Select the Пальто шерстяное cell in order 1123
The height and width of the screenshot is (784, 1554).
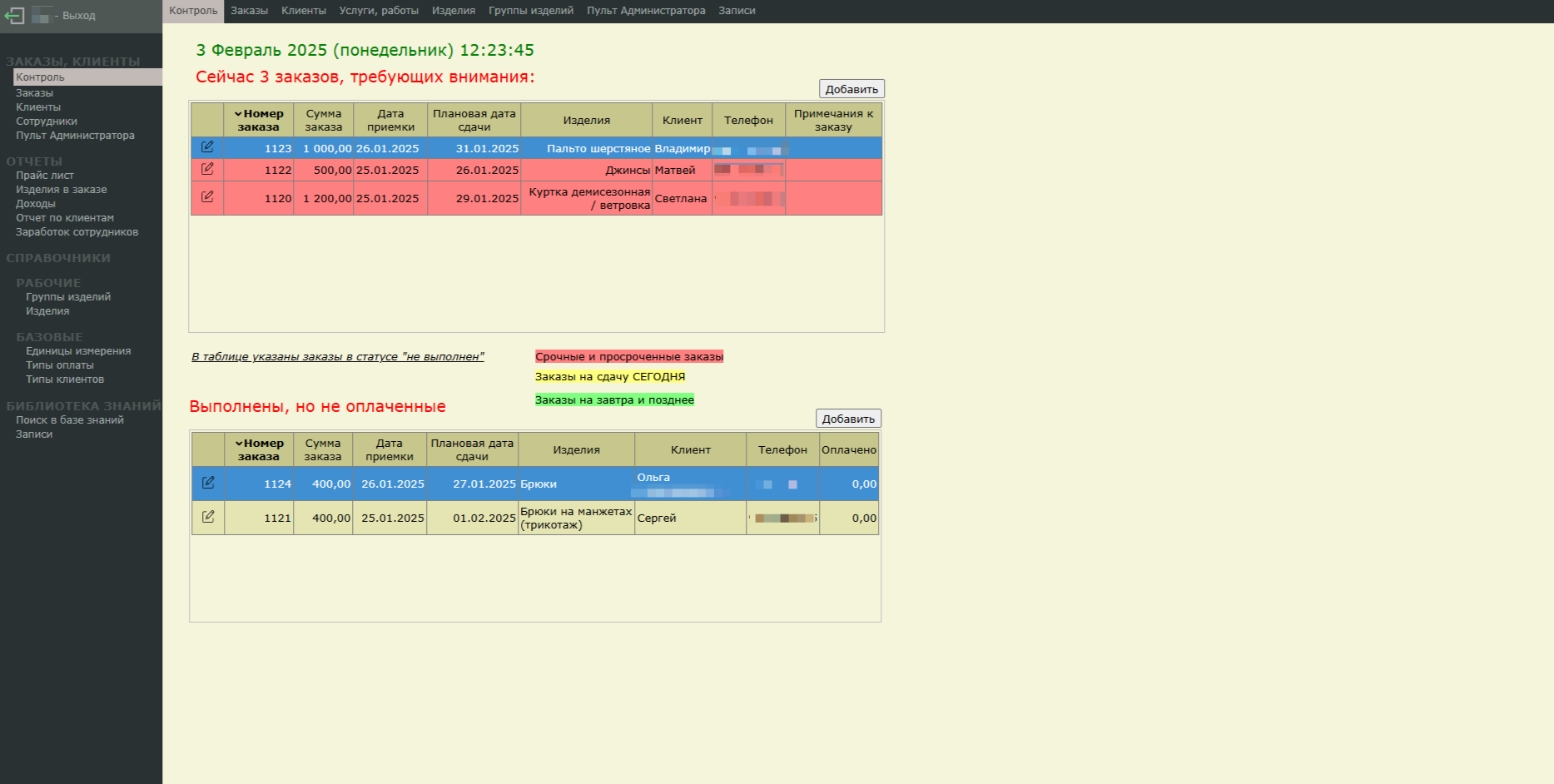(x=598, y=149)
